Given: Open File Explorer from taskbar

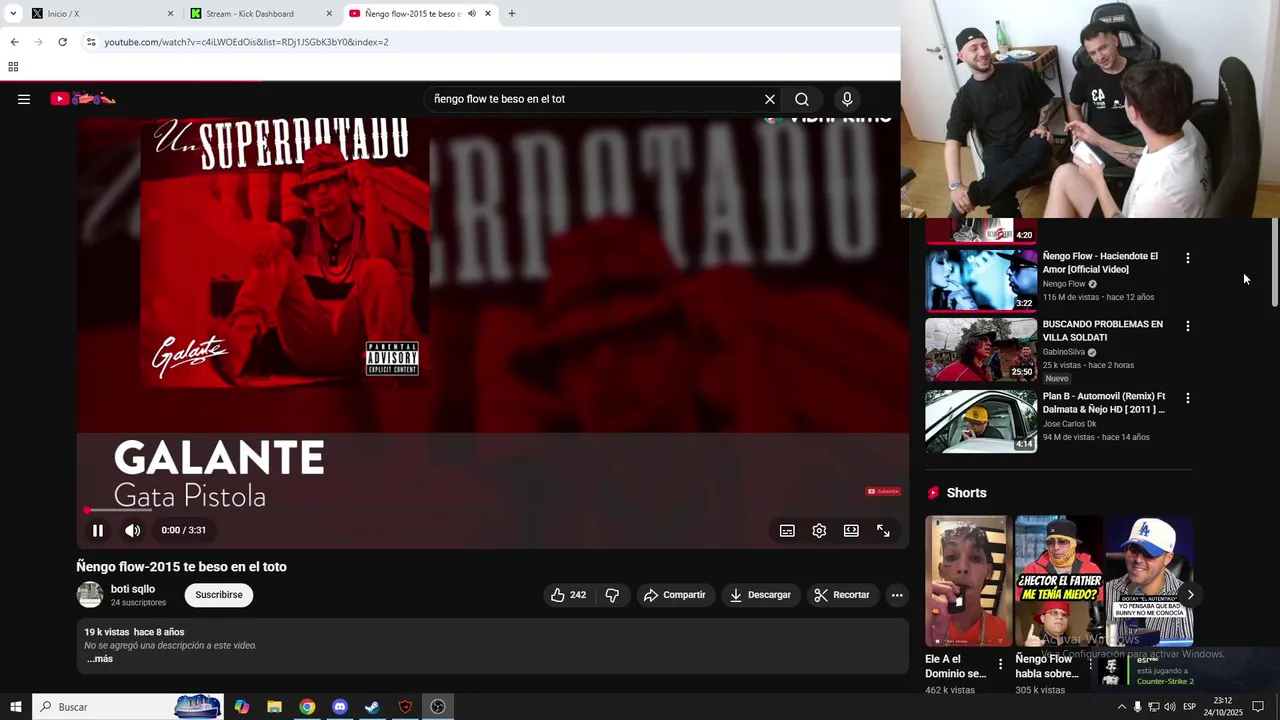Looking at the screenshot, I should [x=274, y=707].
